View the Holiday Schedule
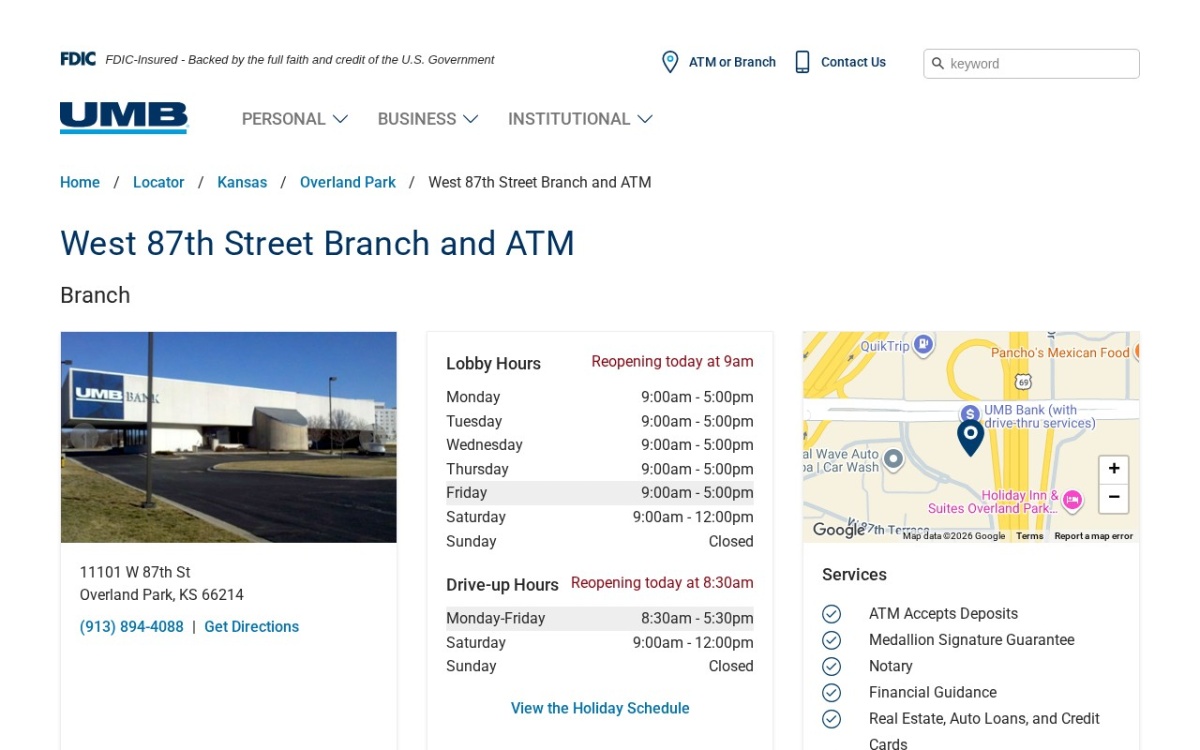 tap(600, 708)
